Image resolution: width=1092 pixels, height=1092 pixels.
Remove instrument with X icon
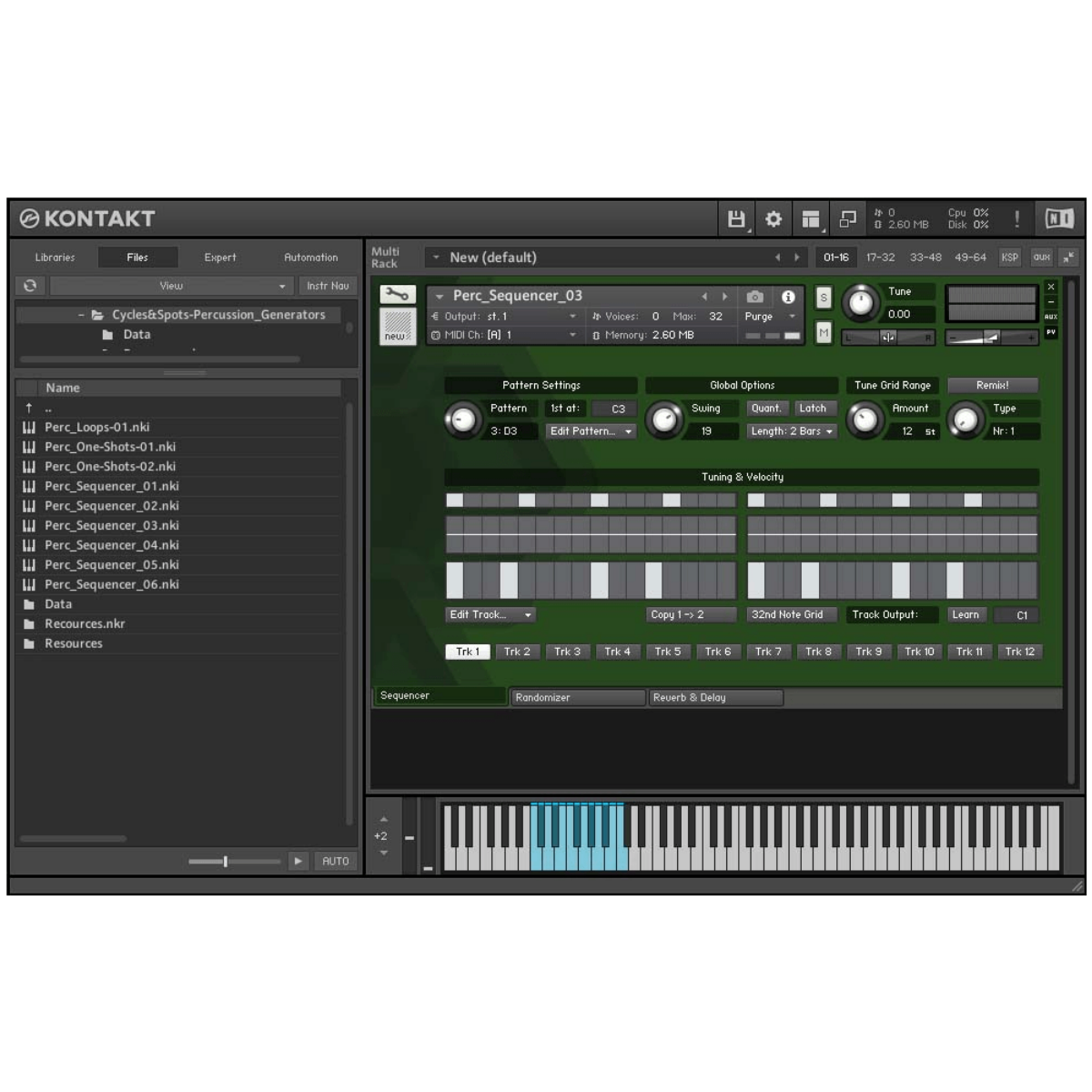[x=1051, y=287]
